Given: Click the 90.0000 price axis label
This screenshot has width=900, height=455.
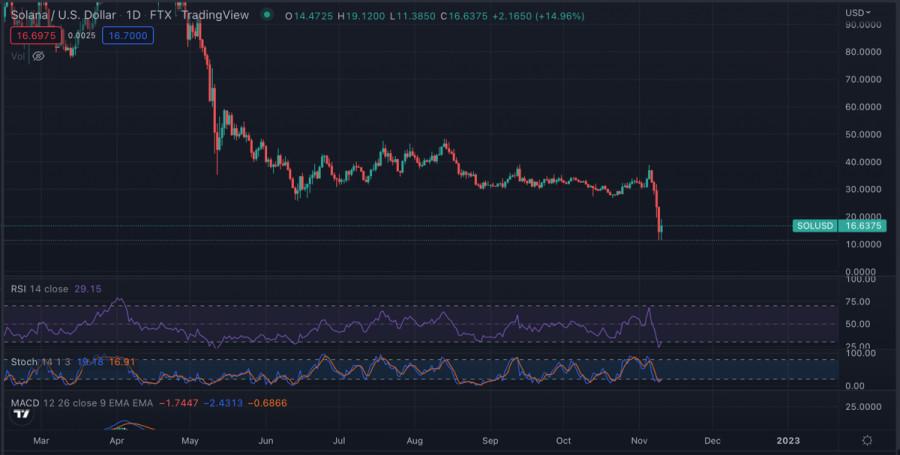Looking at the screenshot, I should pos(863,25).
